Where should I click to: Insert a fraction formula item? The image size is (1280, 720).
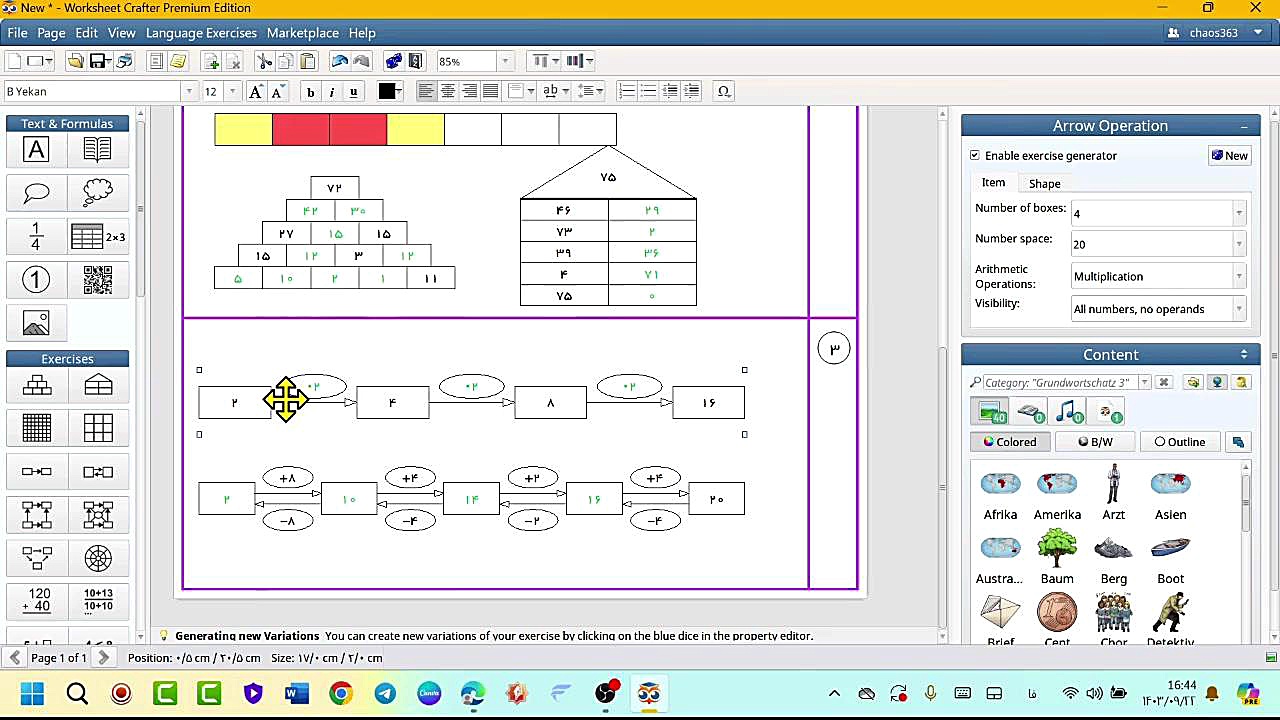pyautogui.click(x=36, y=237)
